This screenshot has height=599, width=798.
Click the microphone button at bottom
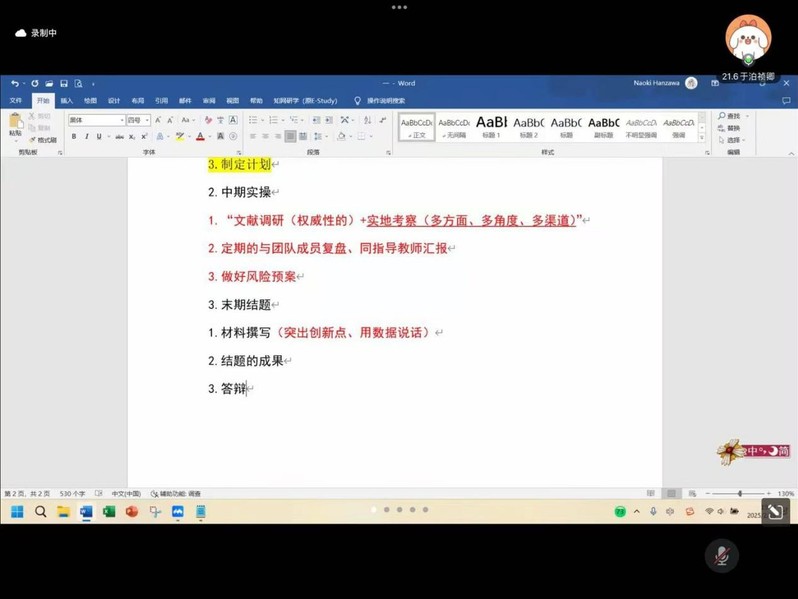tap(721, 556)
